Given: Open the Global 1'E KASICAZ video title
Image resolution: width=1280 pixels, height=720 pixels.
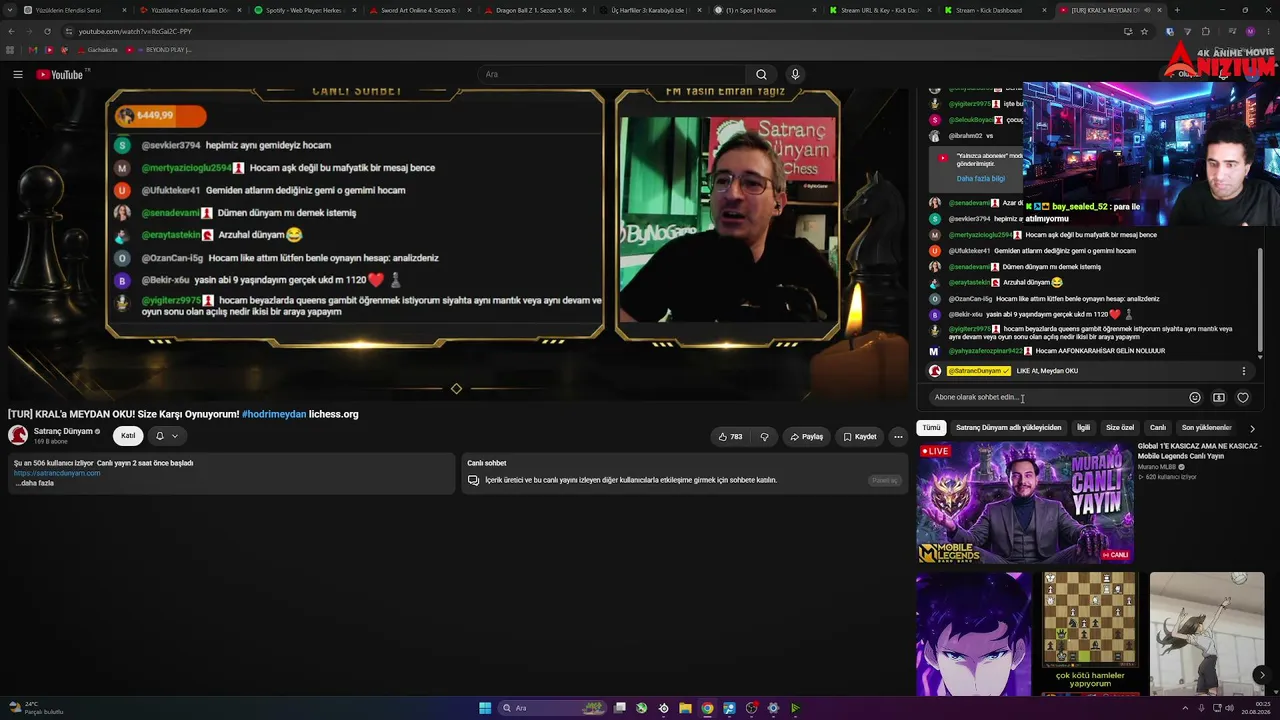Looking at the screenshot, I should 1199,451.
